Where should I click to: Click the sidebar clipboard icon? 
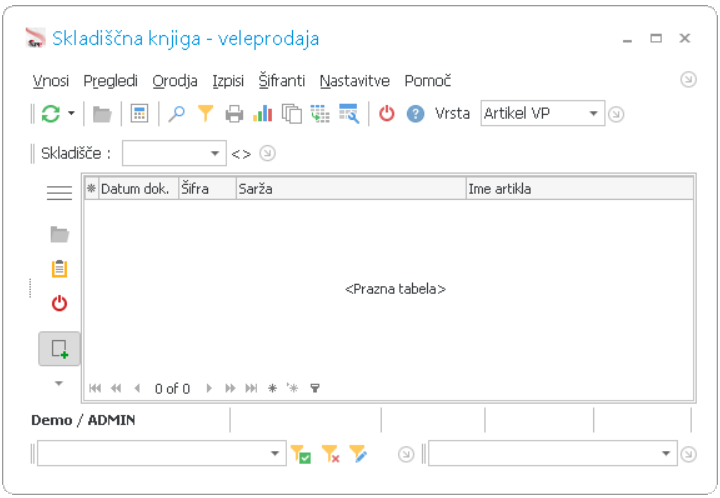[59, 269]
